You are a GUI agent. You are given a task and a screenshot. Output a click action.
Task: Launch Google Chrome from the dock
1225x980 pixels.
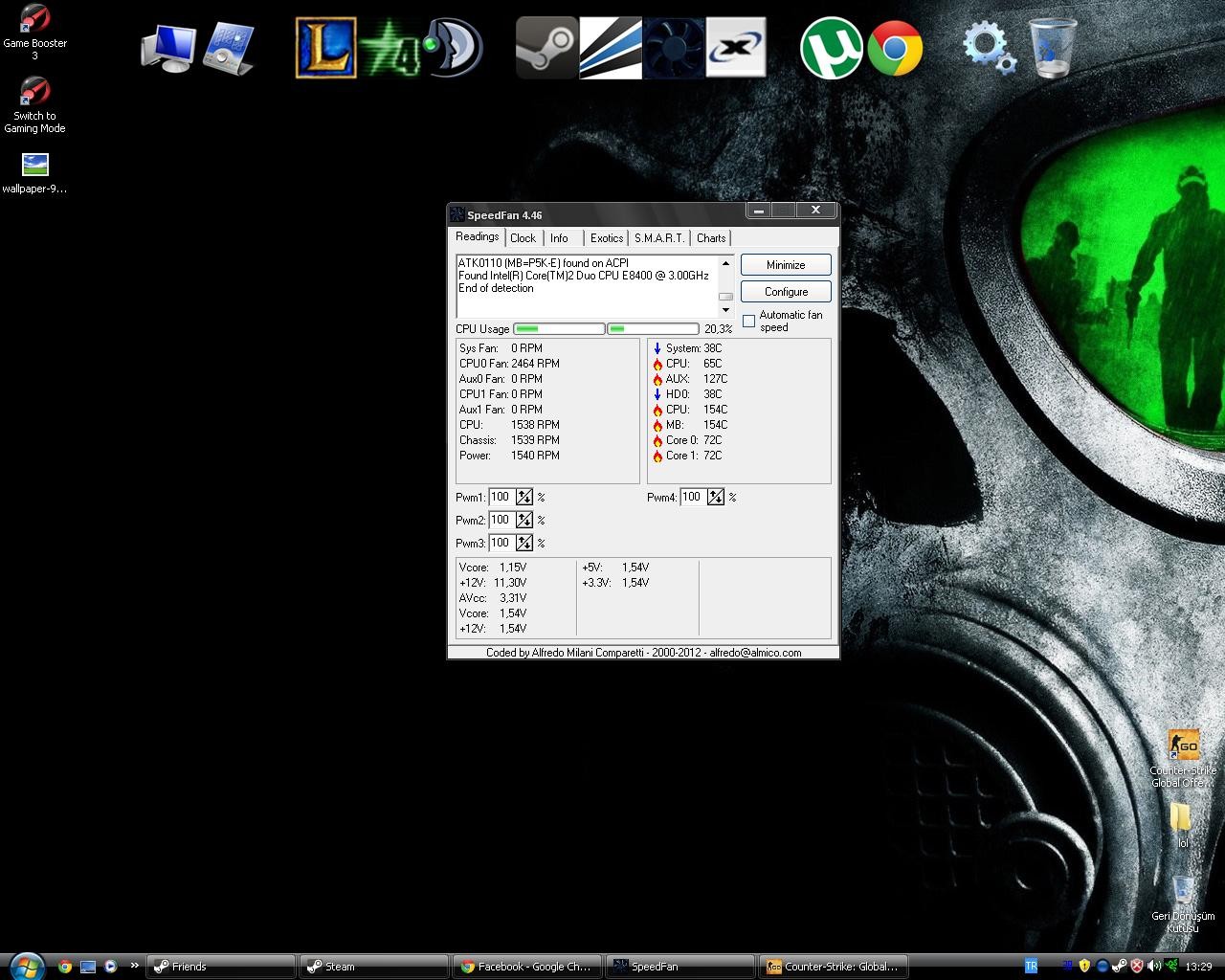coord(895,47)
